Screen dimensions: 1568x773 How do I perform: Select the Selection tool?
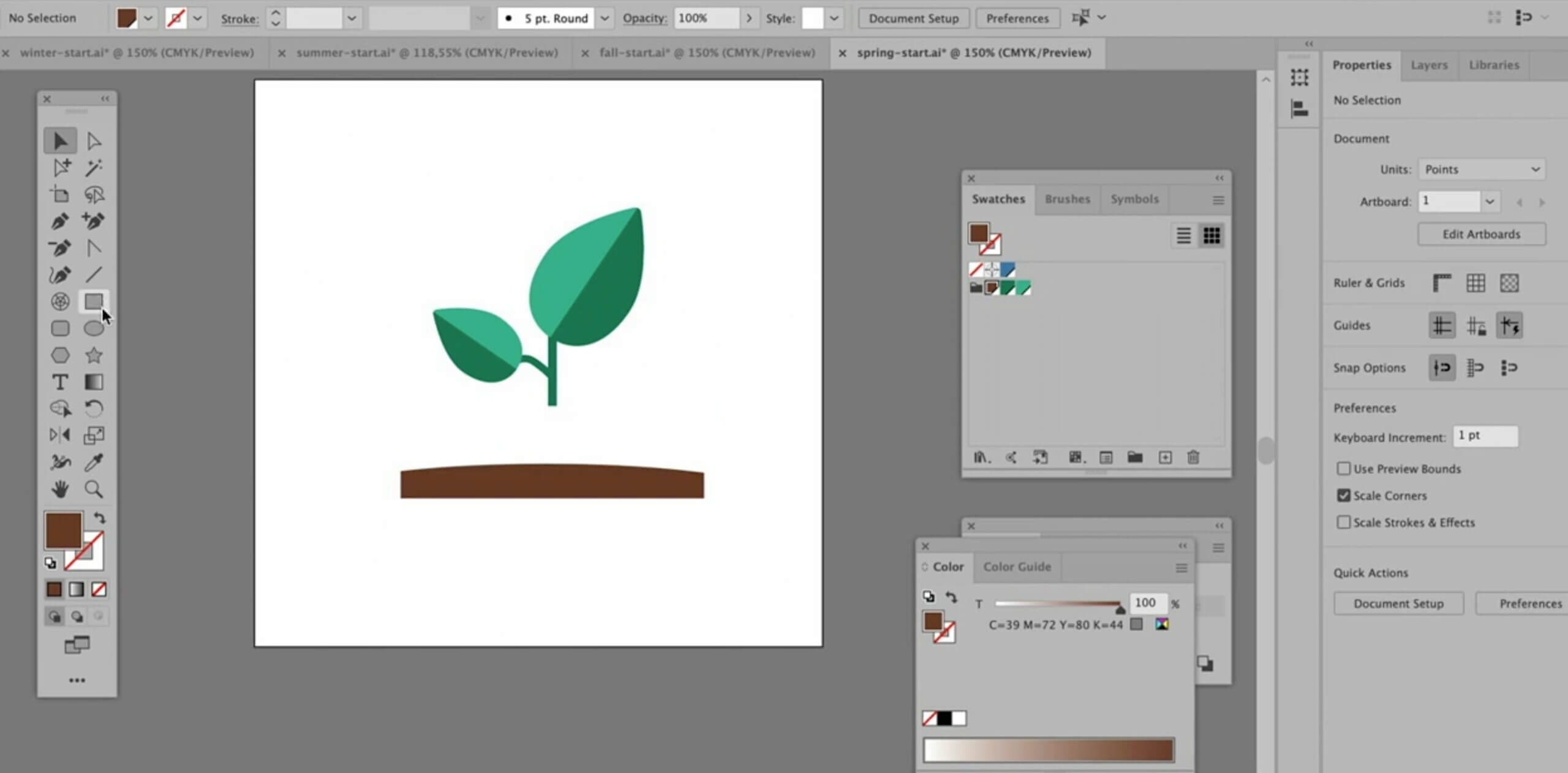coord(59,140)
